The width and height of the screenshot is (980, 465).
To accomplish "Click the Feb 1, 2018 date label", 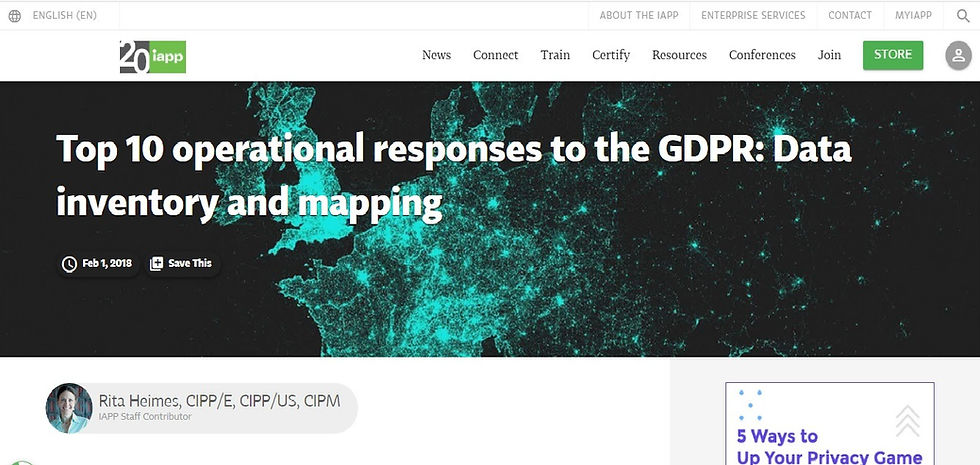I will (107, 264).
